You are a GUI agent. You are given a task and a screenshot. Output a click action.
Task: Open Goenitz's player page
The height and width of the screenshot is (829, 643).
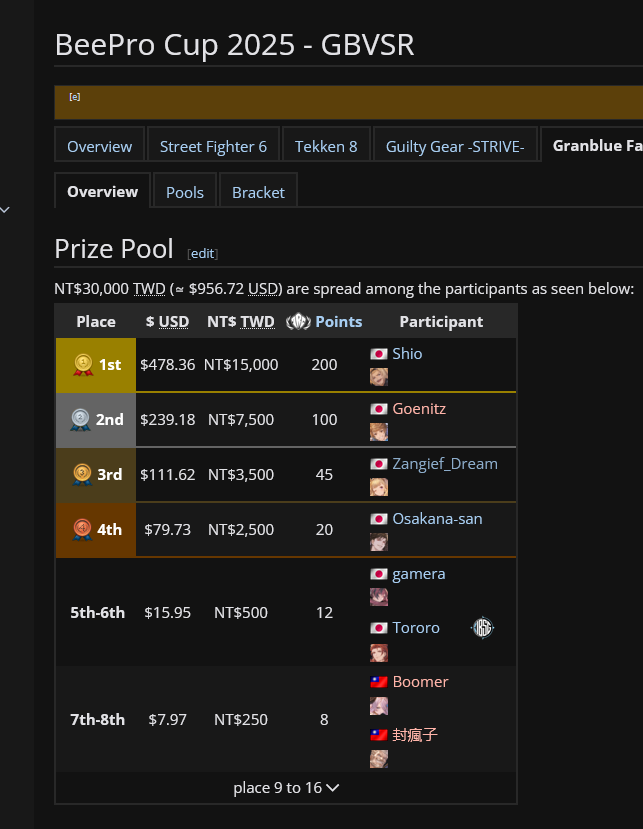(419, 409)
